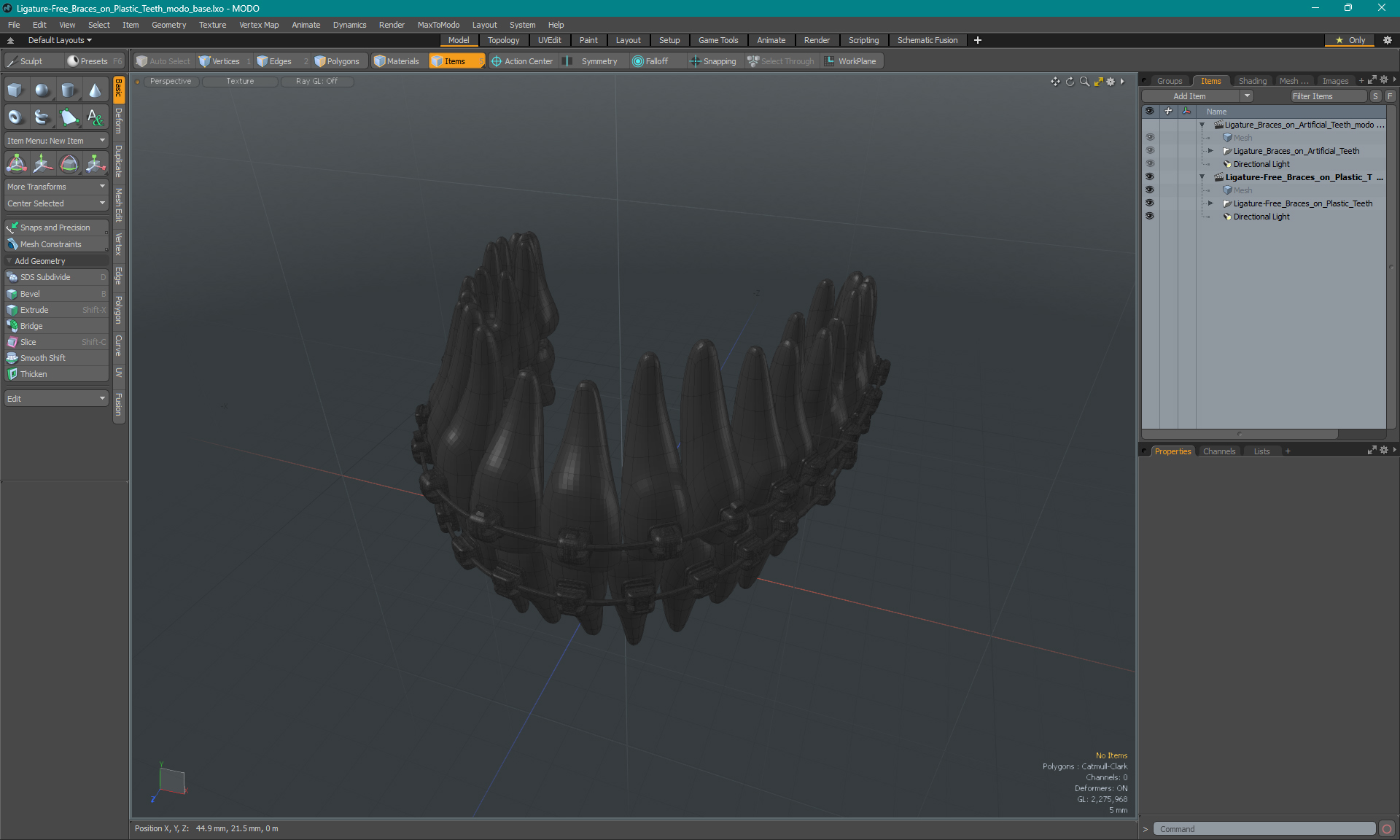Viewport: 1400px width, 840px height.
Task: Add a new layout tab with plus
Action: 978,40
